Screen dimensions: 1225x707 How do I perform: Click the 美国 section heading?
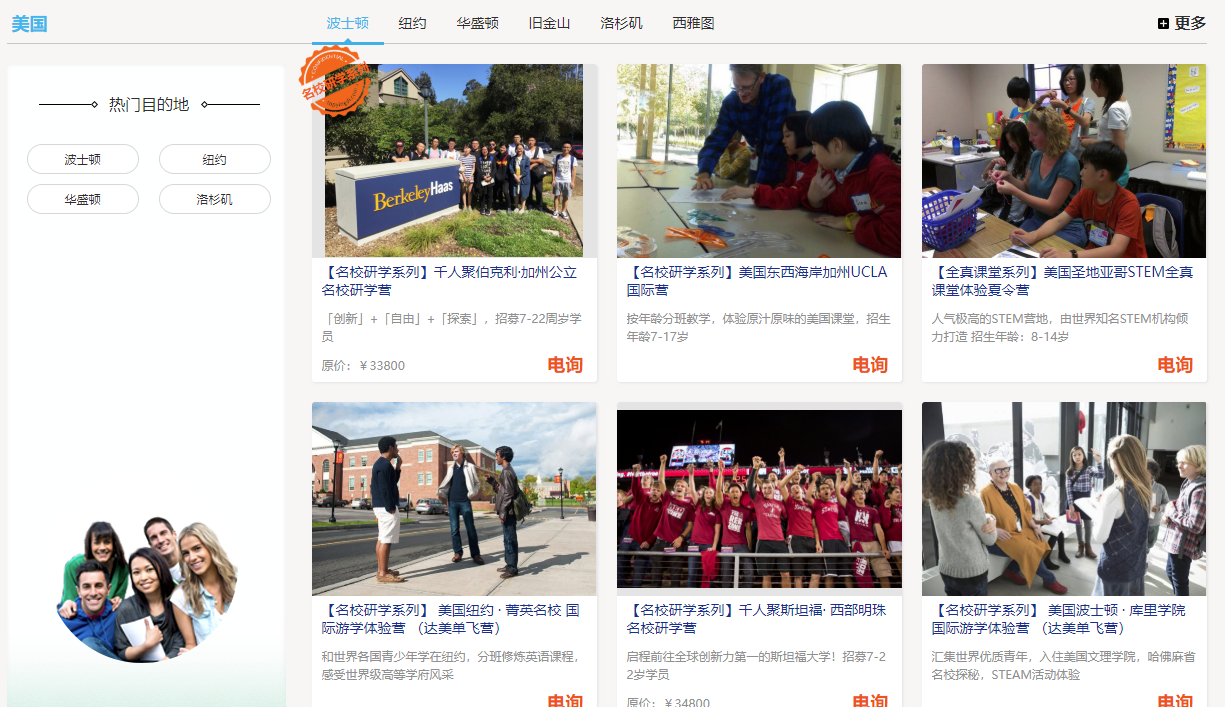[x=29, y=24]
